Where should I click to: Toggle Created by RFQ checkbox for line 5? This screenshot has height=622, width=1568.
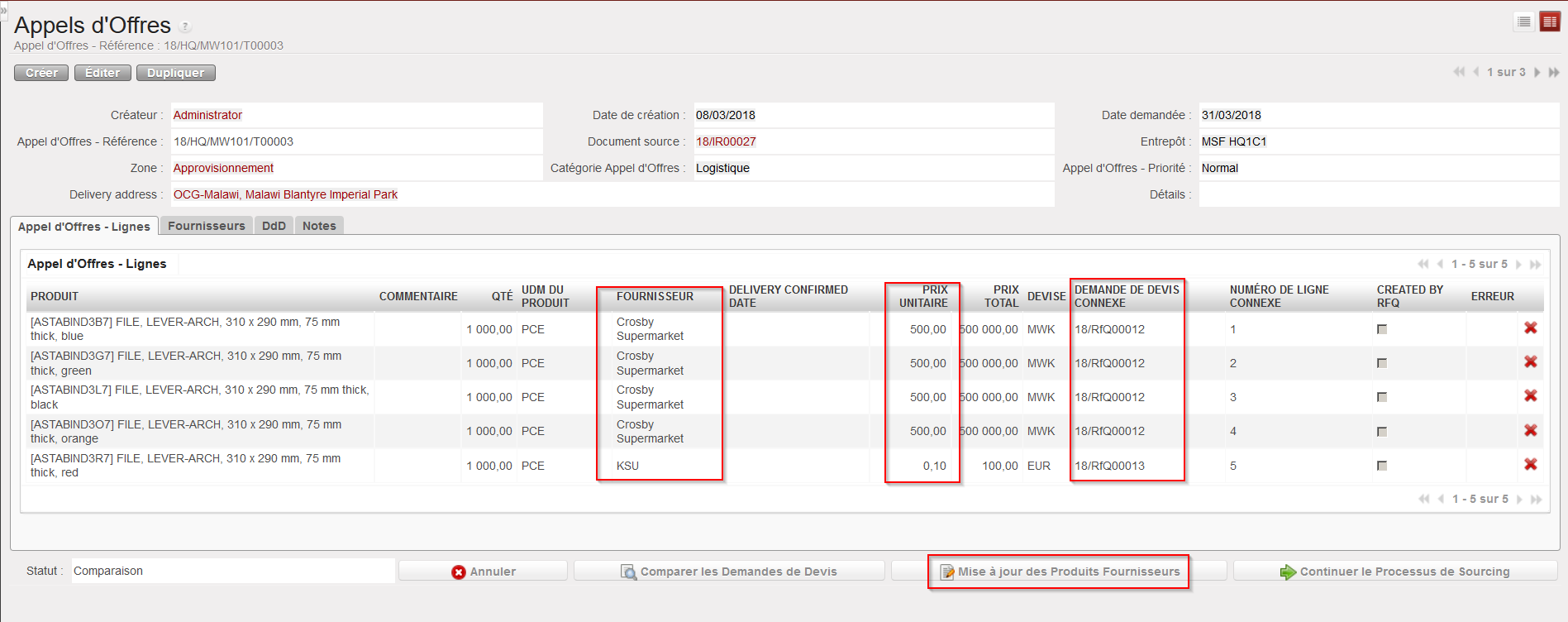point(1382,466)
